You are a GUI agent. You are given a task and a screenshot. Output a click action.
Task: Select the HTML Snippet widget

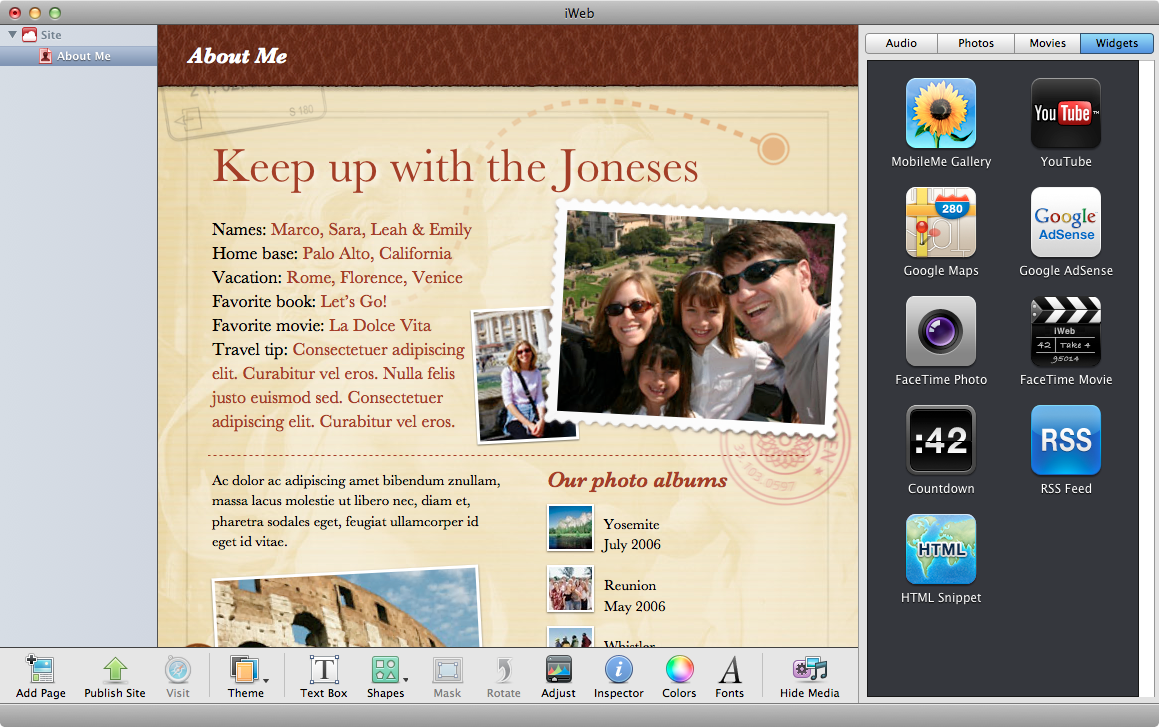pos(941,549)
